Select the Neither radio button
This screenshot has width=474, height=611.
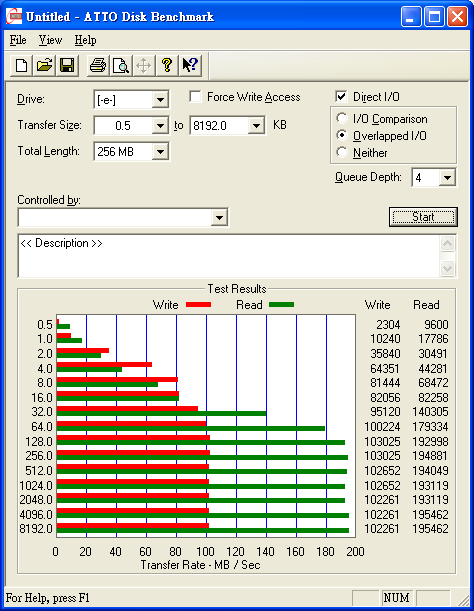pos(342,152)
